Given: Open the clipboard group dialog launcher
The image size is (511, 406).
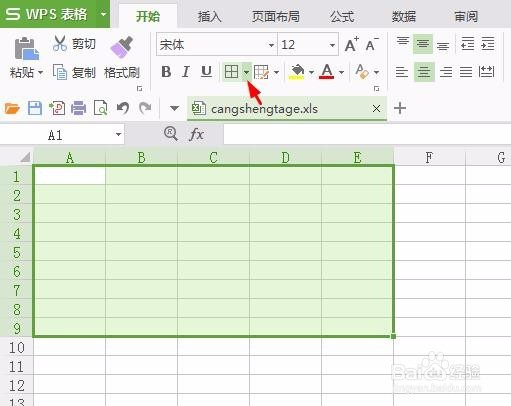Looking at the screenshot, I should click(140, 89).
